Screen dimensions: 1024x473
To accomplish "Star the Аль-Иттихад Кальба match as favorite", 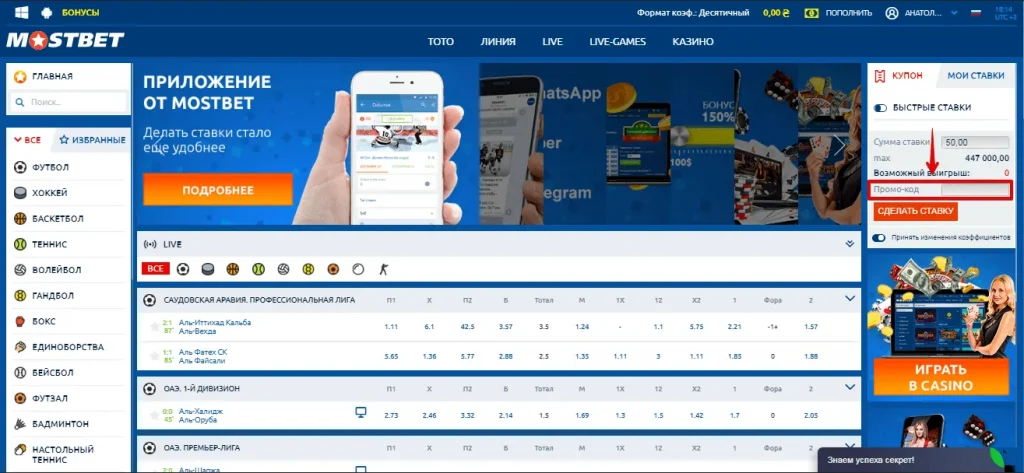I will 154,326.
